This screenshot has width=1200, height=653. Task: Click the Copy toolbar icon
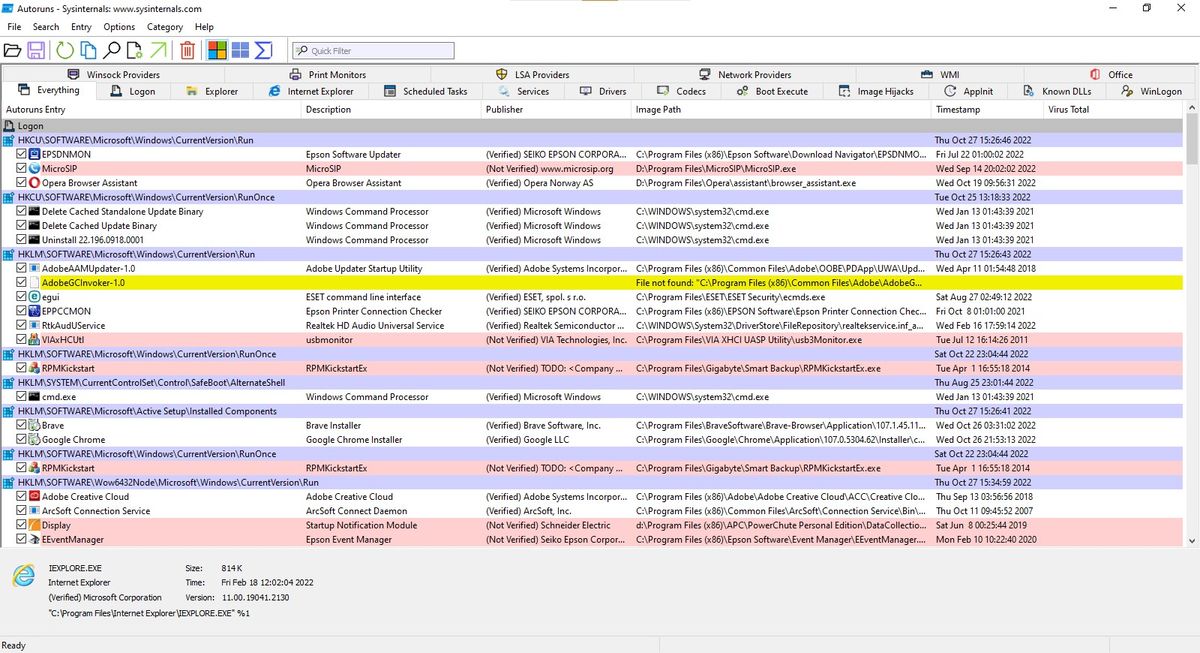click(88, 50)
